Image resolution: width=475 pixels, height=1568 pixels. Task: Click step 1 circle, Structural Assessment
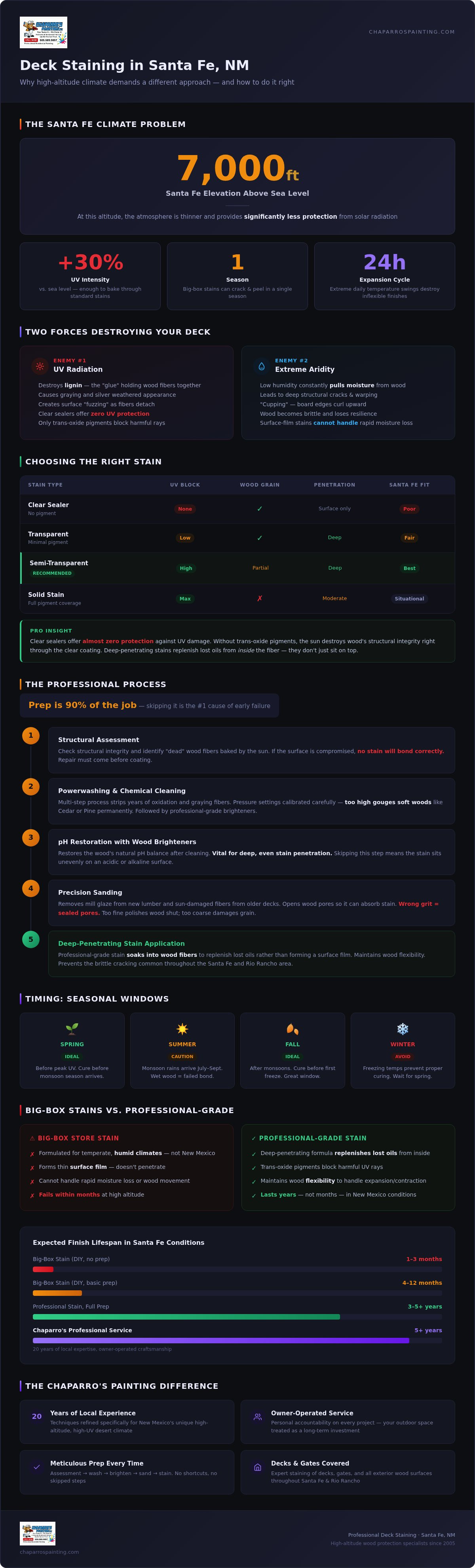tap(31, 735)
